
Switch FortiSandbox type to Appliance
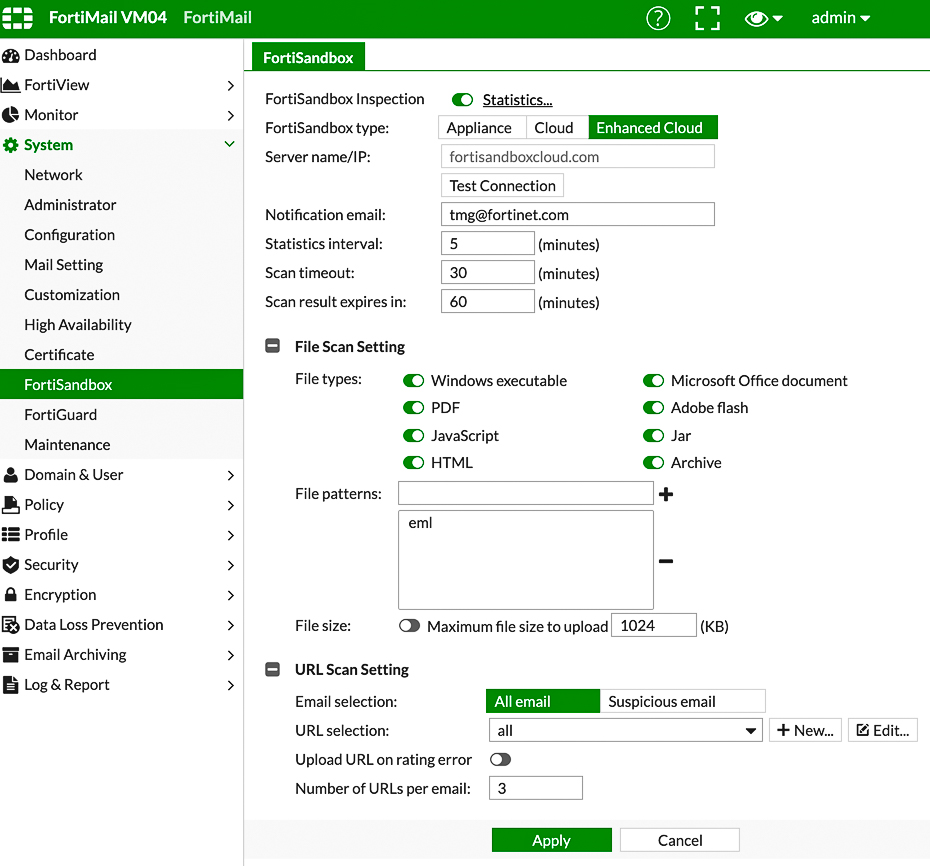coord(481,127)
